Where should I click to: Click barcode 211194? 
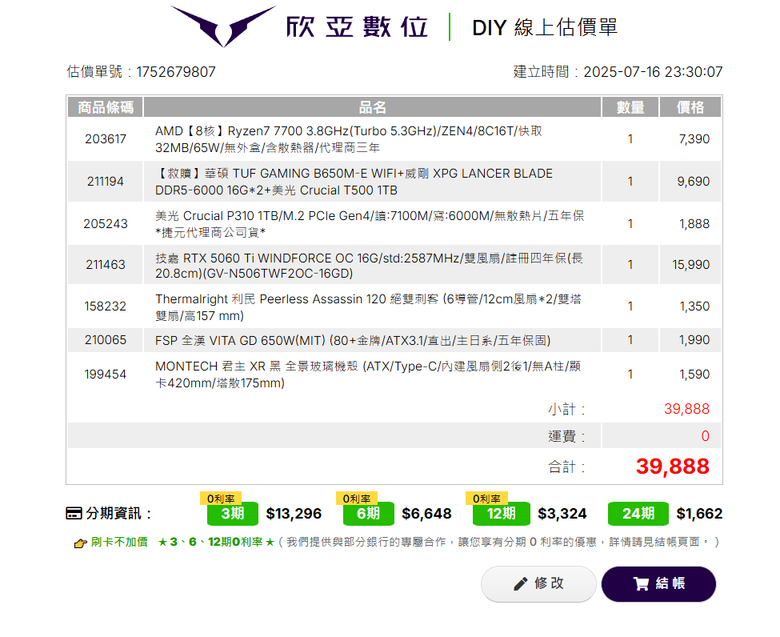click(x=105, y=182)
